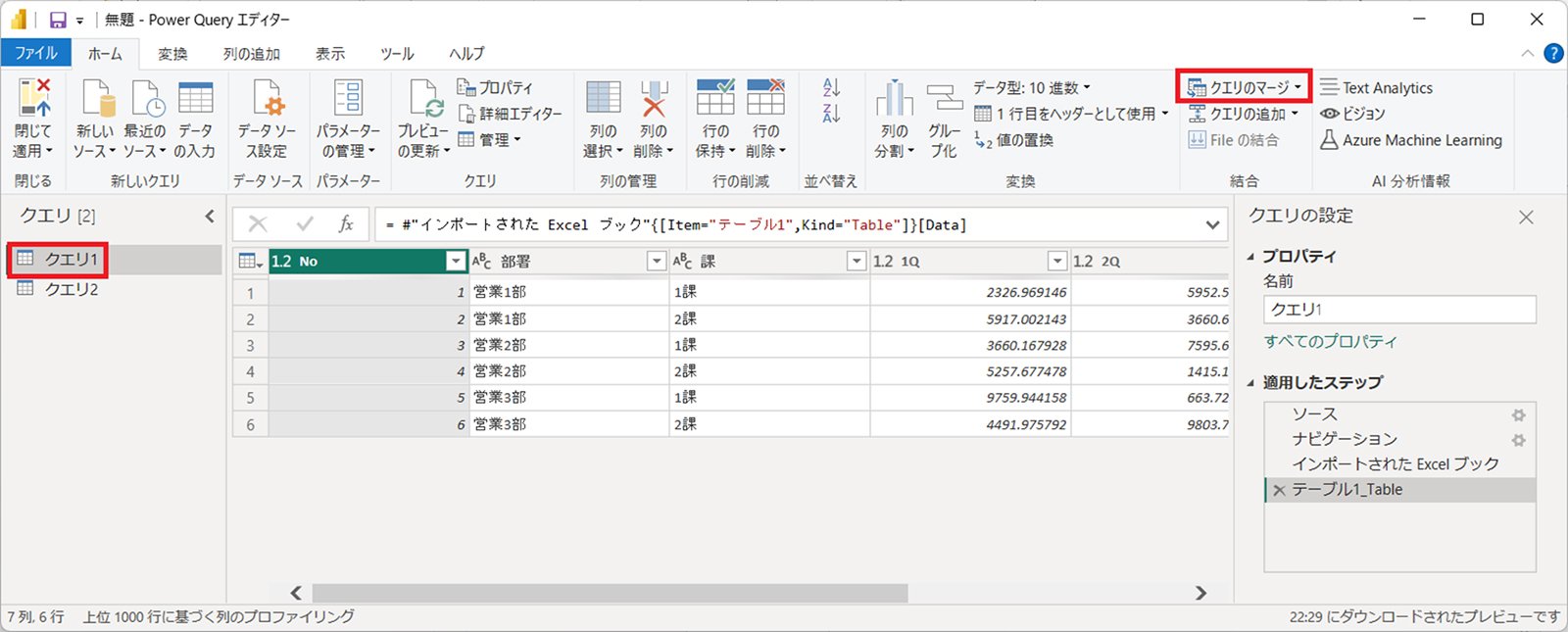Click Replace Values (値の置換)
The image size is (1568, 632).
[x=1013, y=140]
